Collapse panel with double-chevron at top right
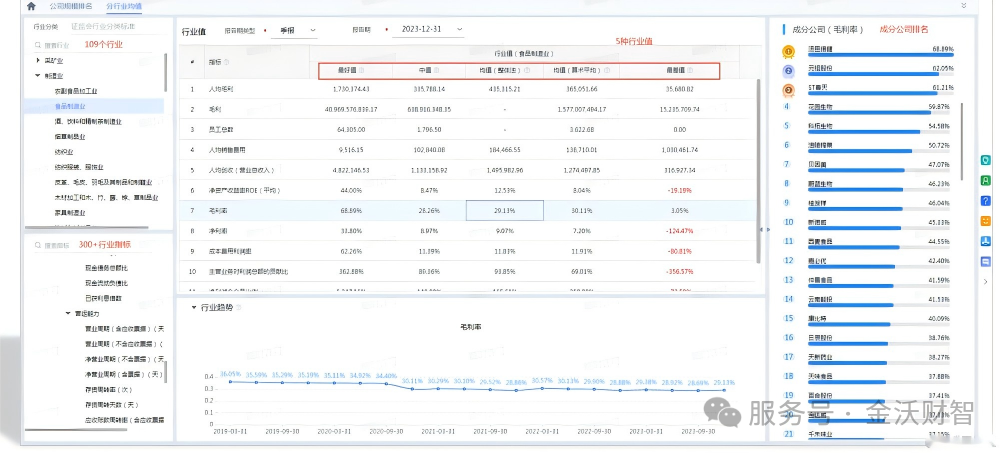The height and width of the screenshot is (453, 1007). click(963, 5)
